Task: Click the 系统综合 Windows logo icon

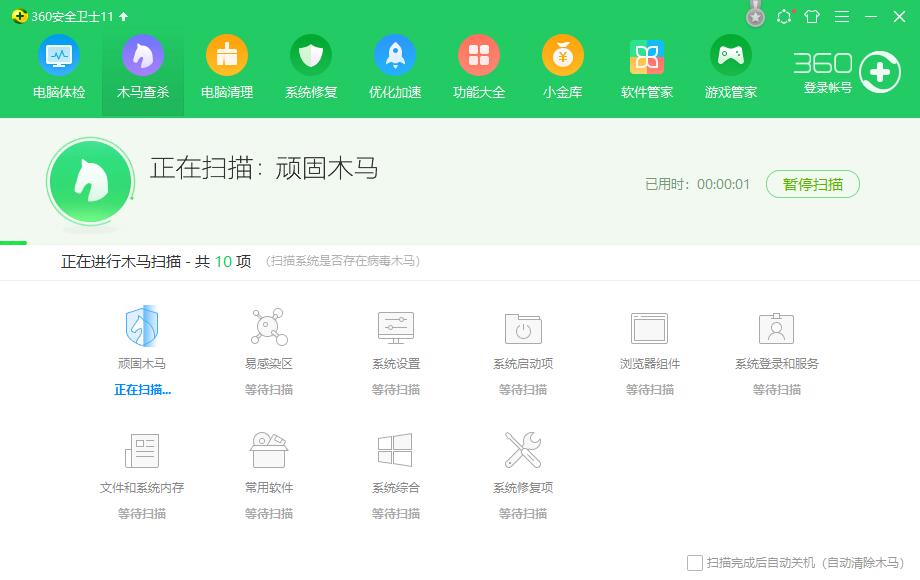Action: pyautogui.click(x=395, y=450)
